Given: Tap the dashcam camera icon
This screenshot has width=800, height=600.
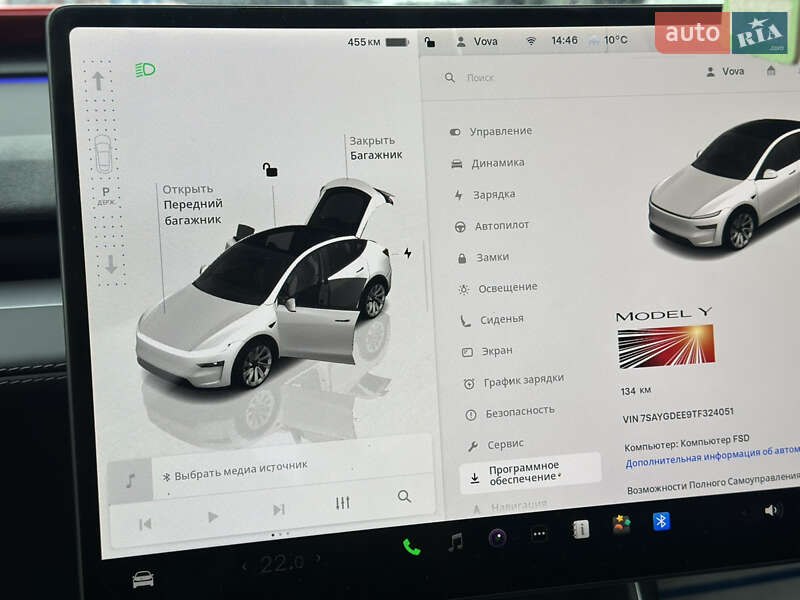Looking at the screenshot, I should (497, 538).
